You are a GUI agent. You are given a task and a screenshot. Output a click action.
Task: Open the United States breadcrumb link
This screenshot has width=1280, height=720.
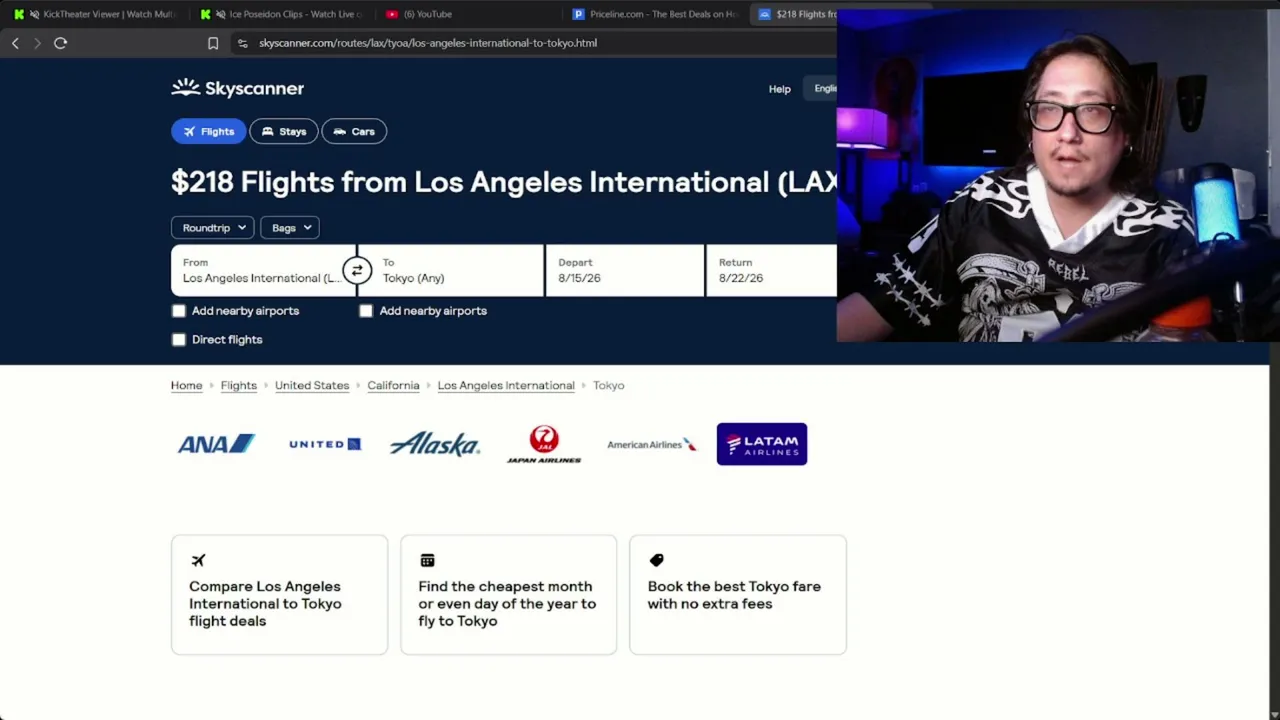(312, 385)
